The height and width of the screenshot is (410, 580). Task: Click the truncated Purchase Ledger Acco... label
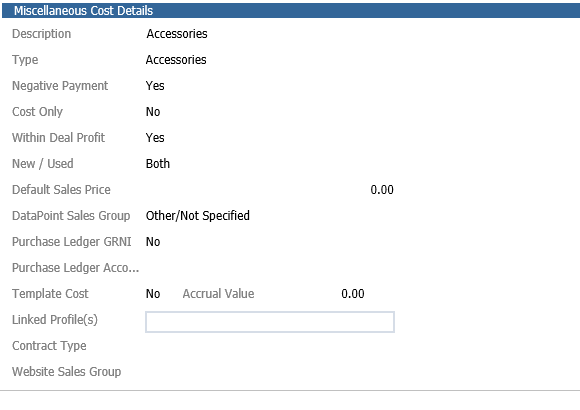75,268
